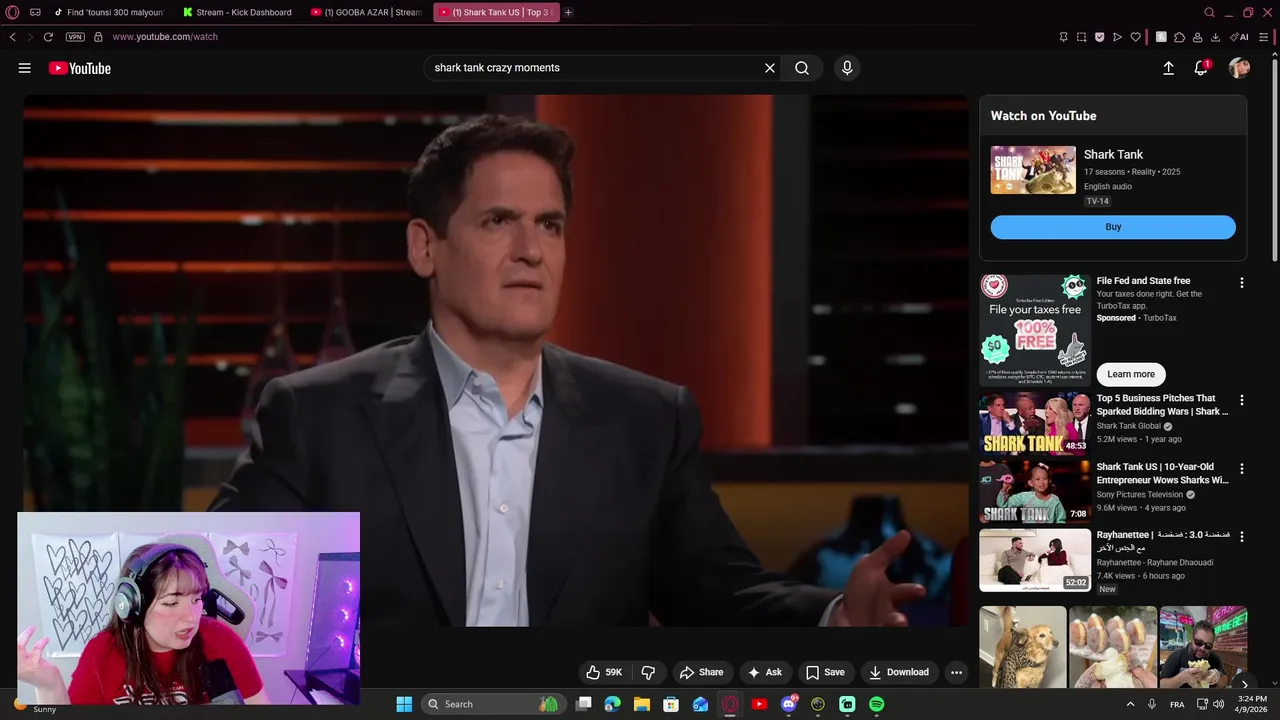The width and height of the screenshot is (1280, 720).
Task: Like the video showing 59K
Action: (604, 672)
